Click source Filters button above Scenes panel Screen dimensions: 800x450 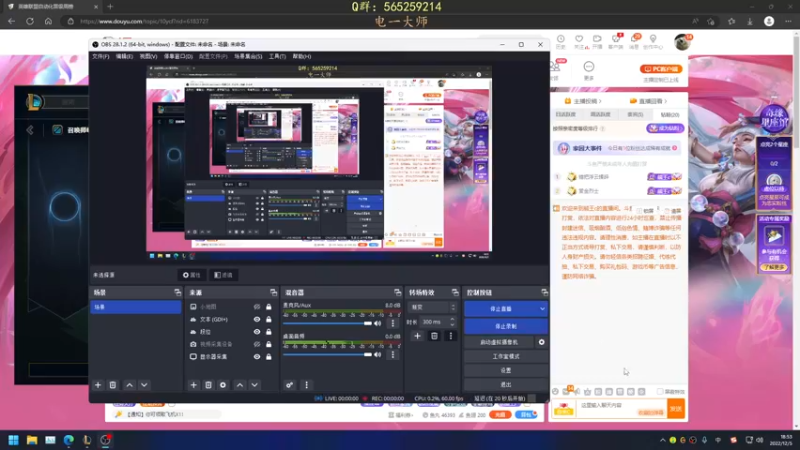(223, 275)
